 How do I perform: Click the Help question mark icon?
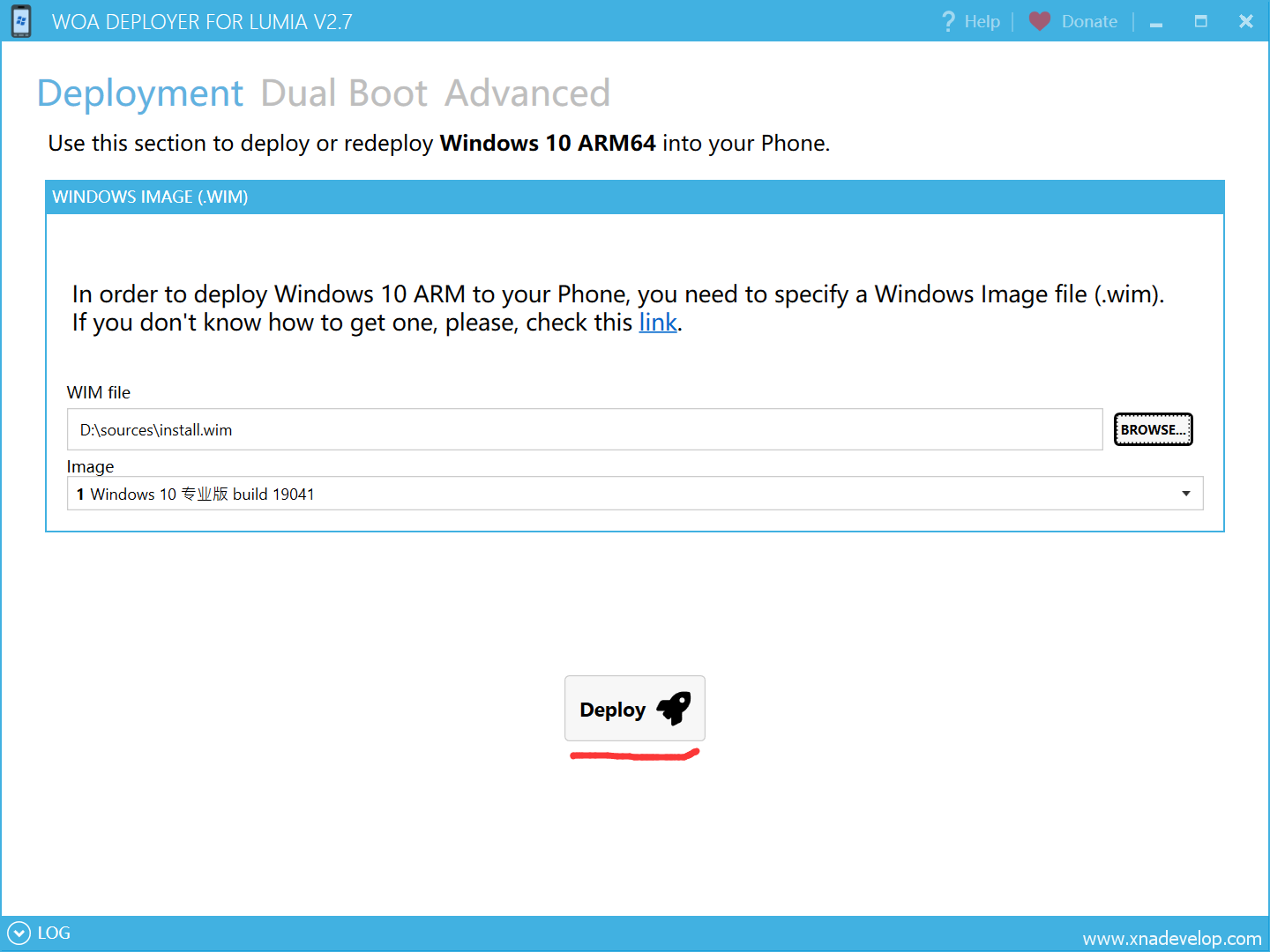[x=948, y=21]
